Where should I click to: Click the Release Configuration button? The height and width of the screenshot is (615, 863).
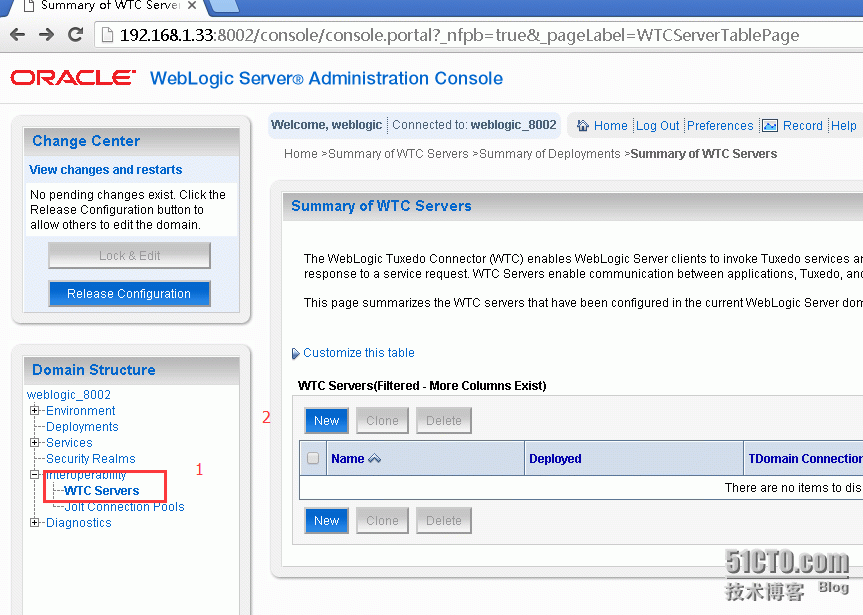pos(129,293)
